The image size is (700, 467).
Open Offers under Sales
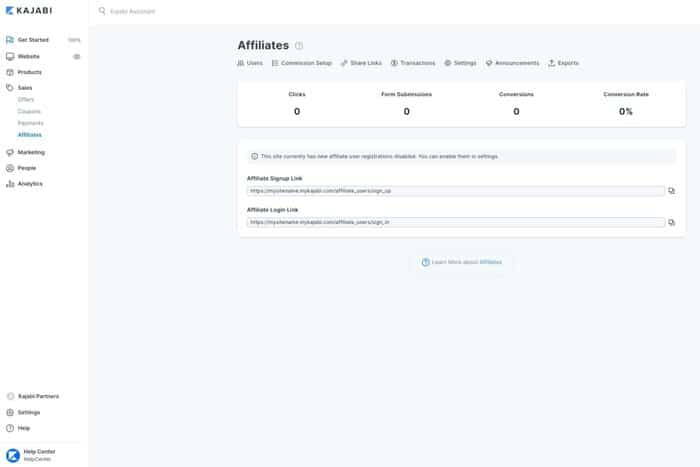coord(26,99)
